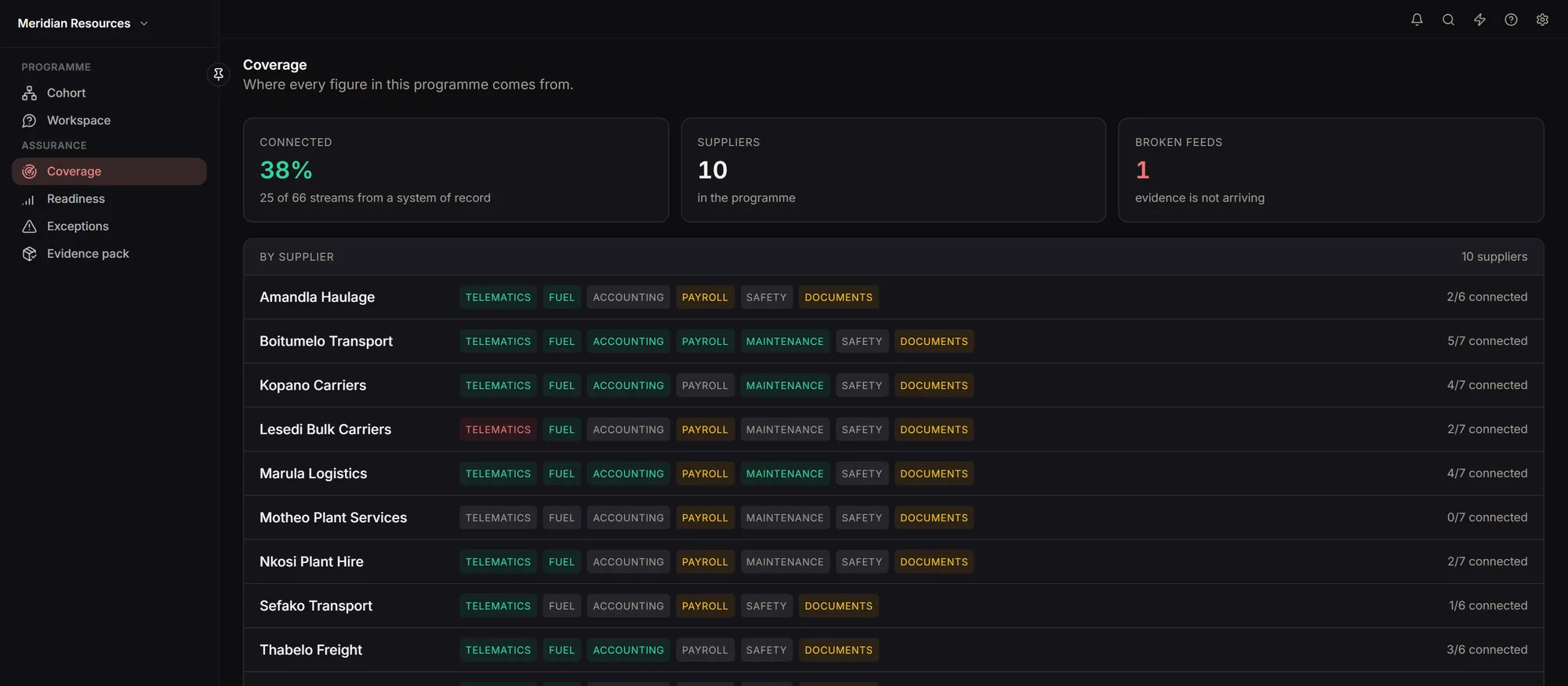Viewport: 1568px width, 686px height.
Task: Click the Evidence pack cube icon
Action: click(x=30, y=254)
